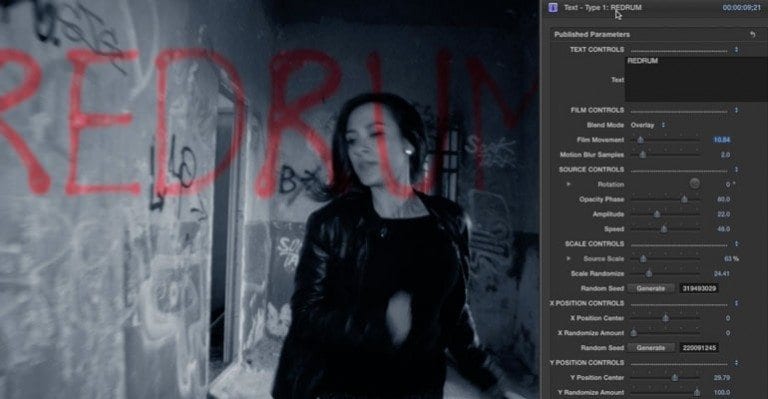Click the Rotation dial control
768x399 pixels.
point(695,184)
